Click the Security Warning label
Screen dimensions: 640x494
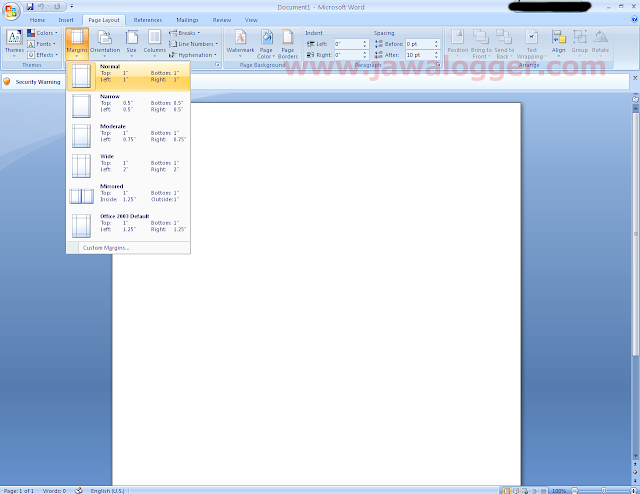pyautogui.click(x=38, y=82)
